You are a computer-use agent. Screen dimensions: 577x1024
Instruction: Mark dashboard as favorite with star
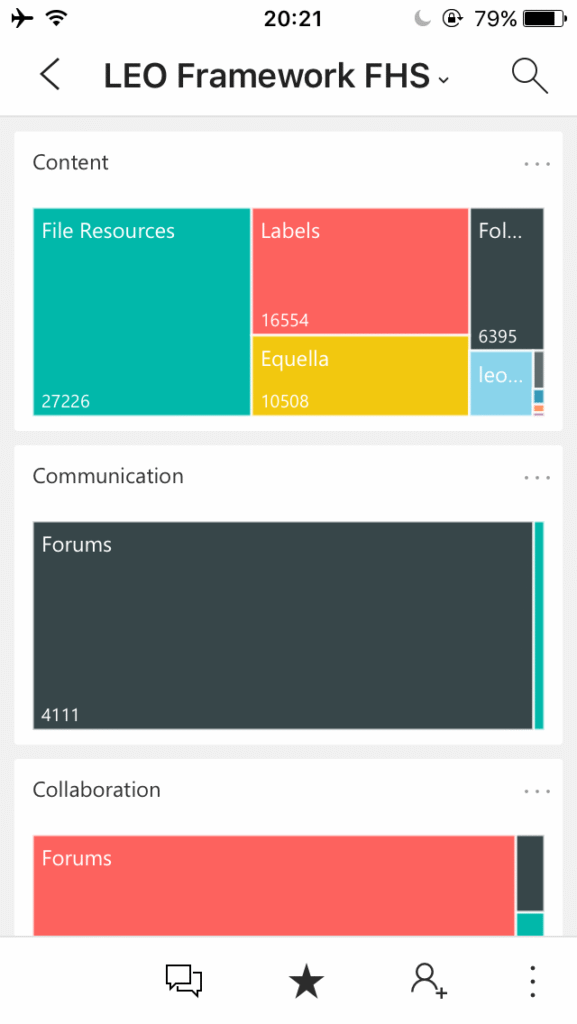tap(306, 982)
